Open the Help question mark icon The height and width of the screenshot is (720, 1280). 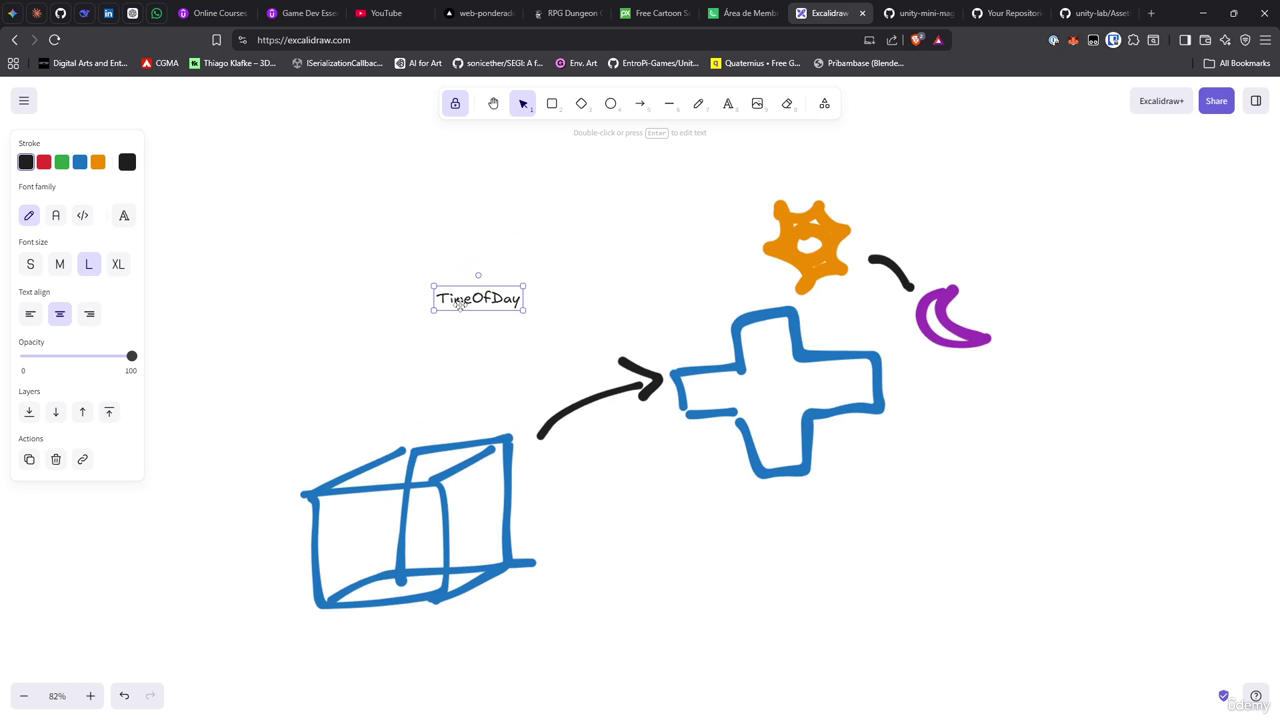[1256, 696]
